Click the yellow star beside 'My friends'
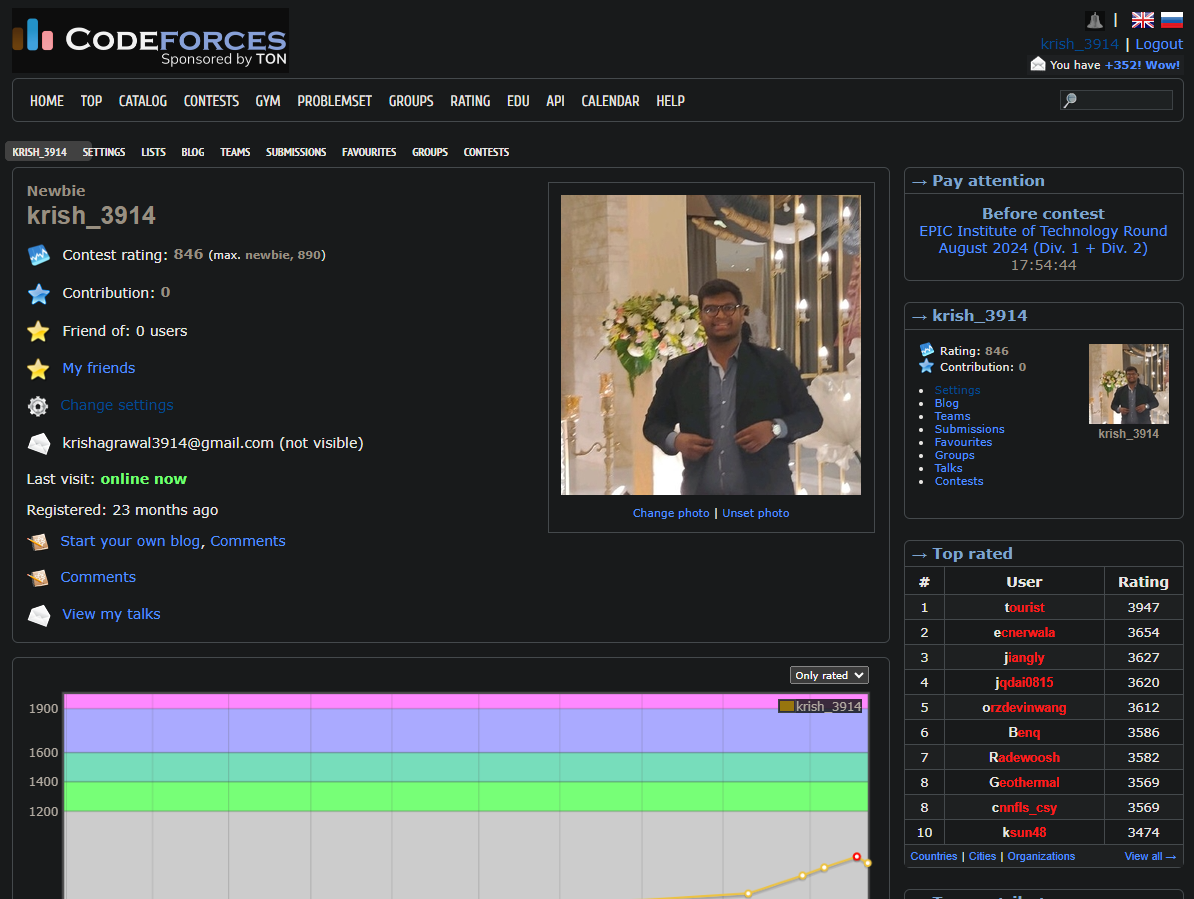 (38, 368)
